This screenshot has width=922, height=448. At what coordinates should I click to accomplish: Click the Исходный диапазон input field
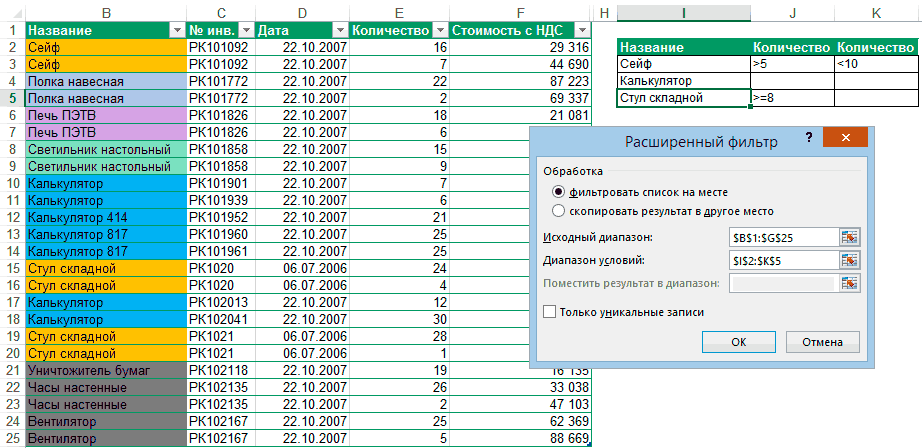pyautogui.click(x=782, y=237)
